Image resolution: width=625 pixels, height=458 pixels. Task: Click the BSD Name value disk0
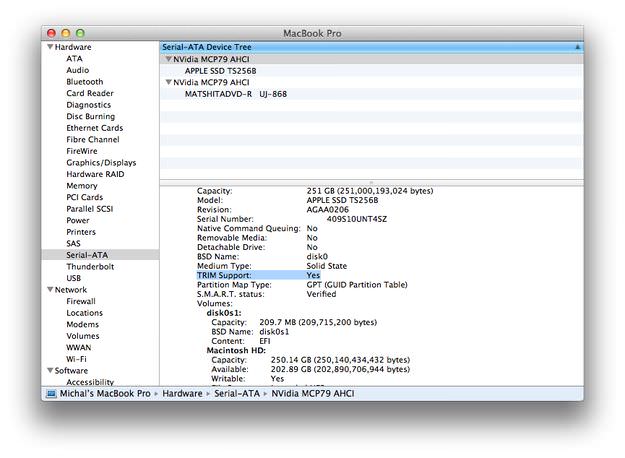coord(317,256)
